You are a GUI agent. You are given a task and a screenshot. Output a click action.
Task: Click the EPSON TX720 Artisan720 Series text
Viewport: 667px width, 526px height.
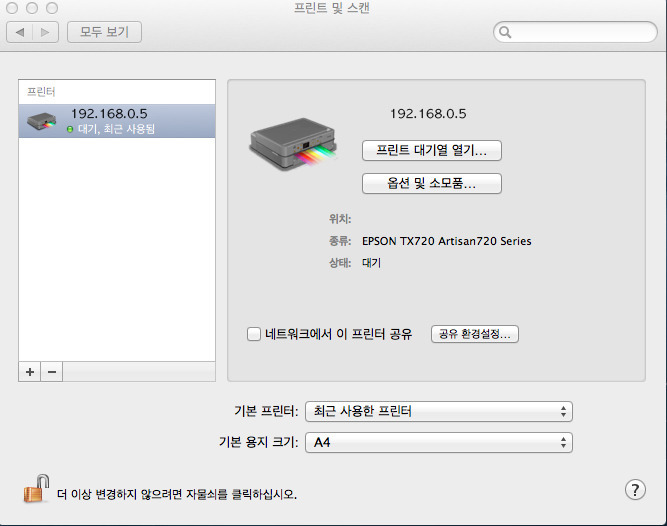tap(447, 241)
